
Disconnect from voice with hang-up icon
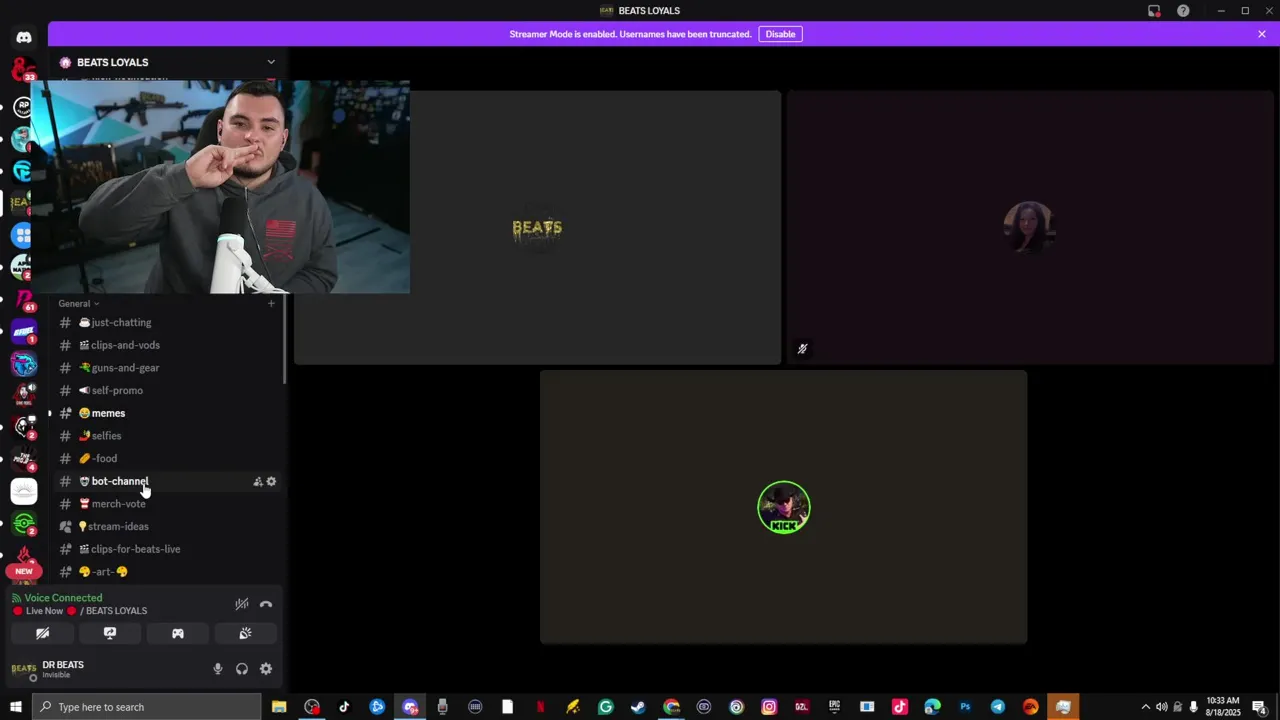pyautogui.click(x=266, y=604)
